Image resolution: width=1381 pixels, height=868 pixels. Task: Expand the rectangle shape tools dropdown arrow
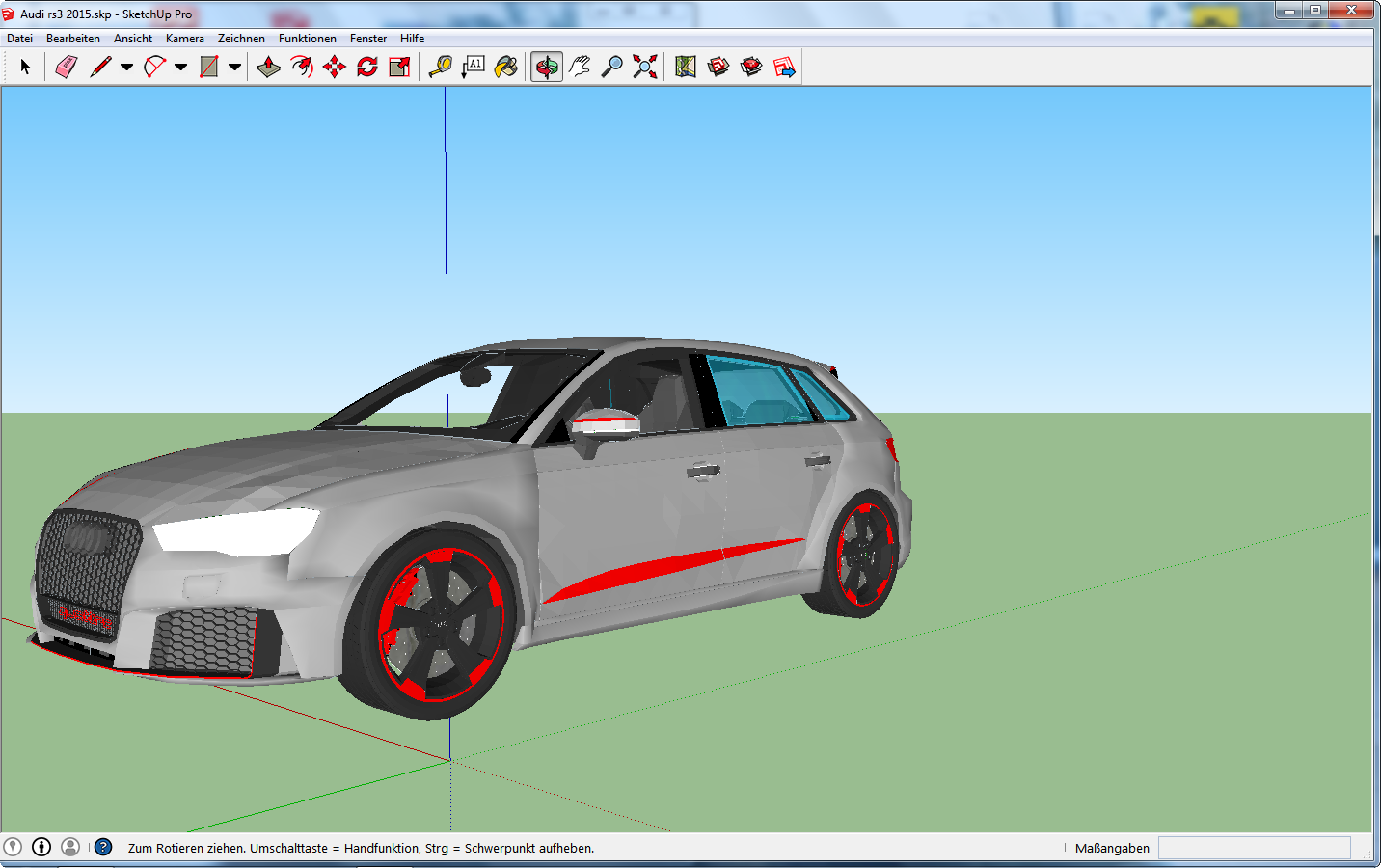click(234, 68)
